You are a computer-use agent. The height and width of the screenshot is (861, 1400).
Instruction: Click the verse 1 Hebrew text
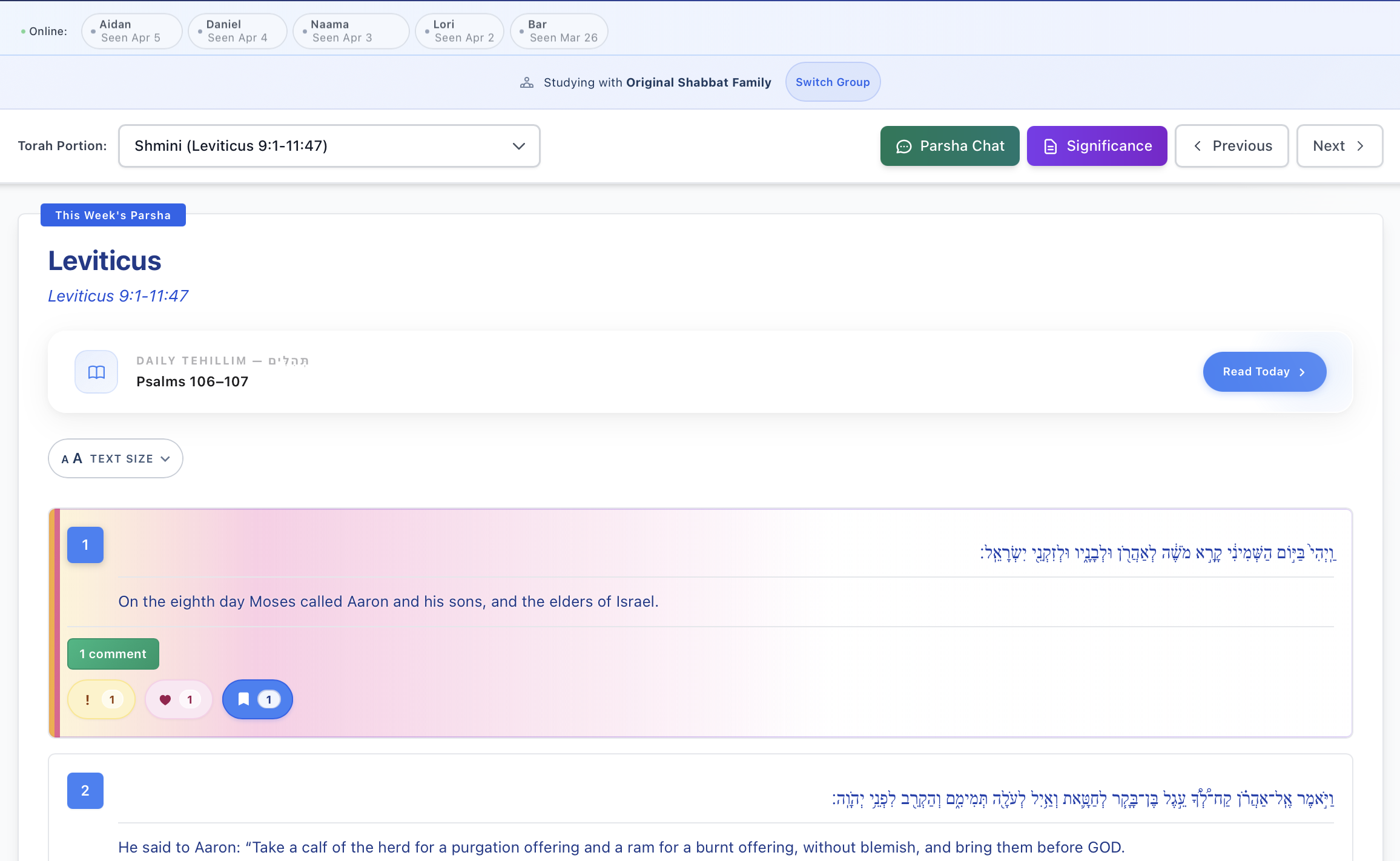click(x=1158, y=553)
